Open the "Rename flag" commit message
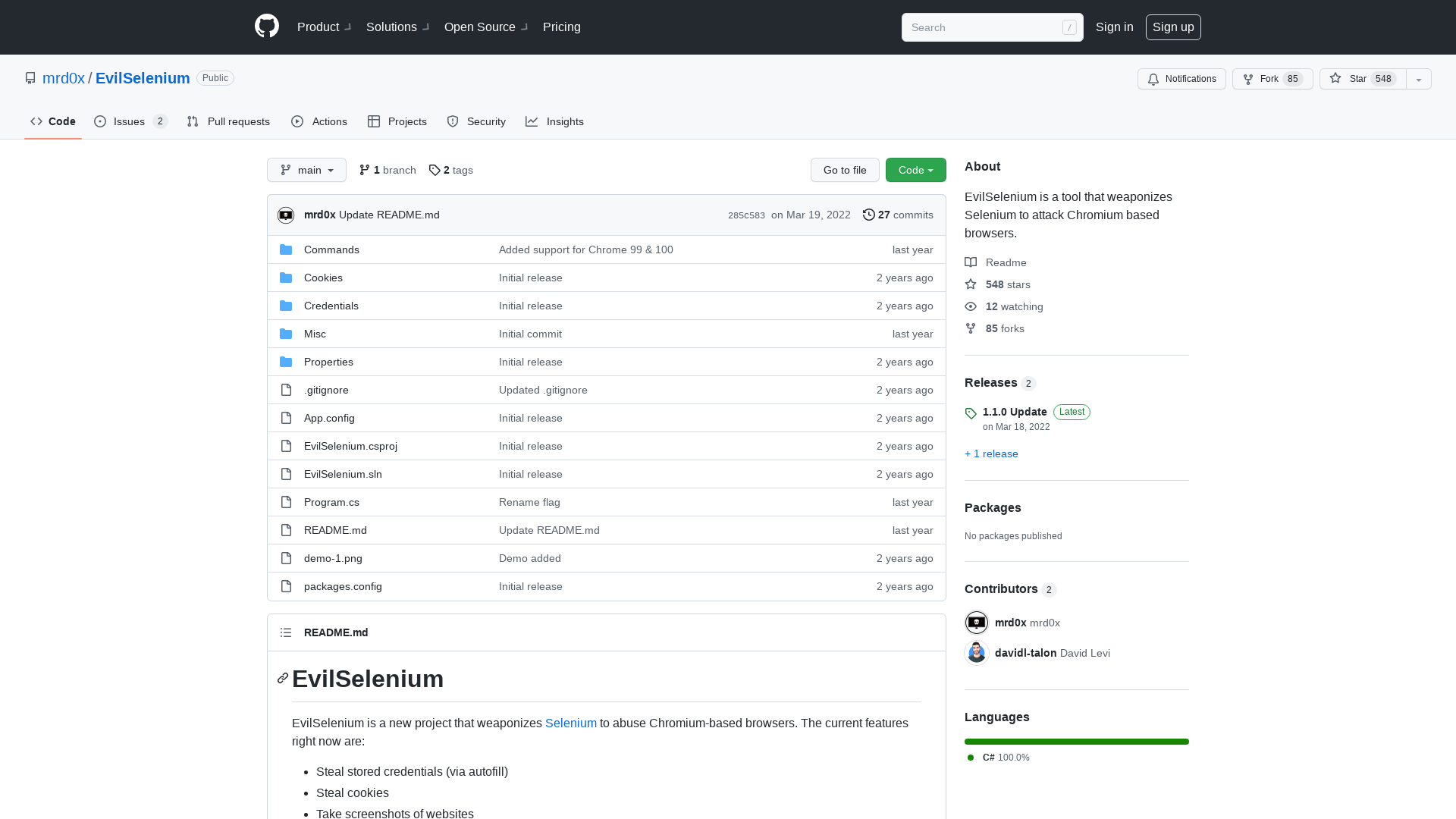 (x=529, y=502)
